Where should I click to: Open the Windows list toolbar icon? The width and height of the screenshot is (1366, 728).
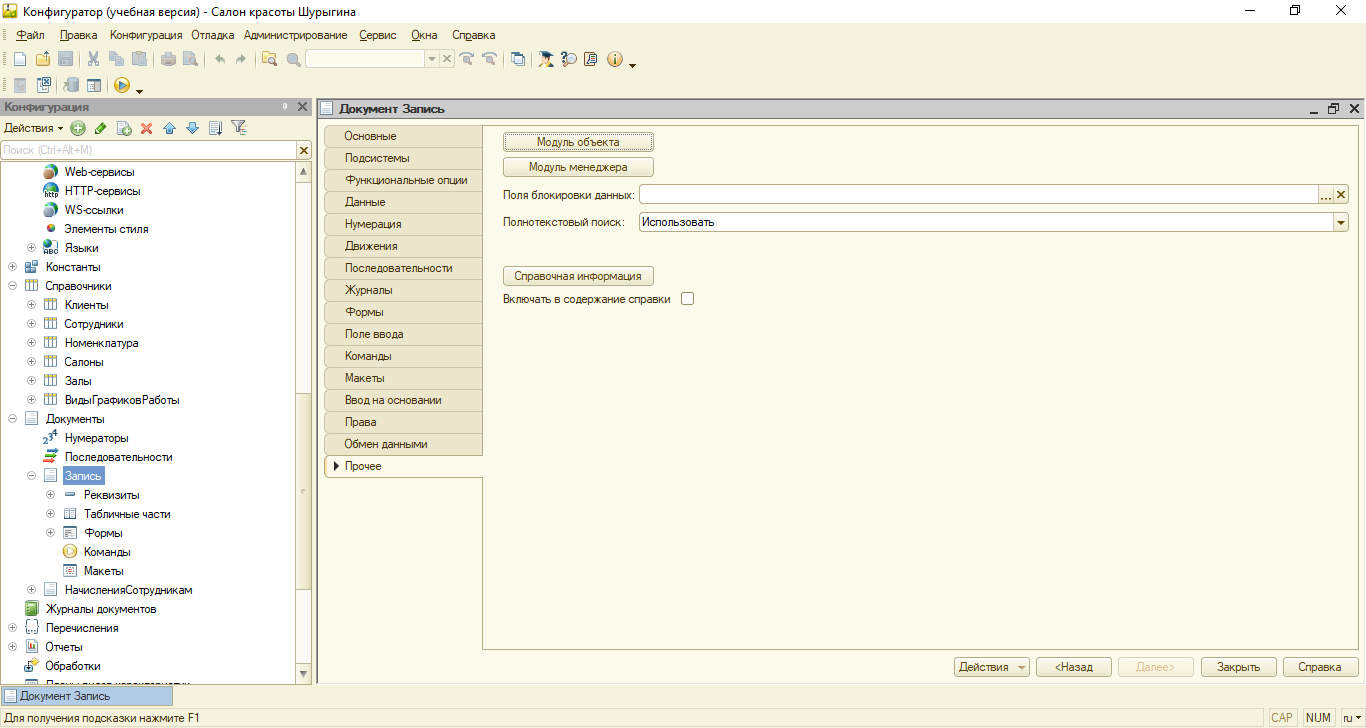click(518, 59)
